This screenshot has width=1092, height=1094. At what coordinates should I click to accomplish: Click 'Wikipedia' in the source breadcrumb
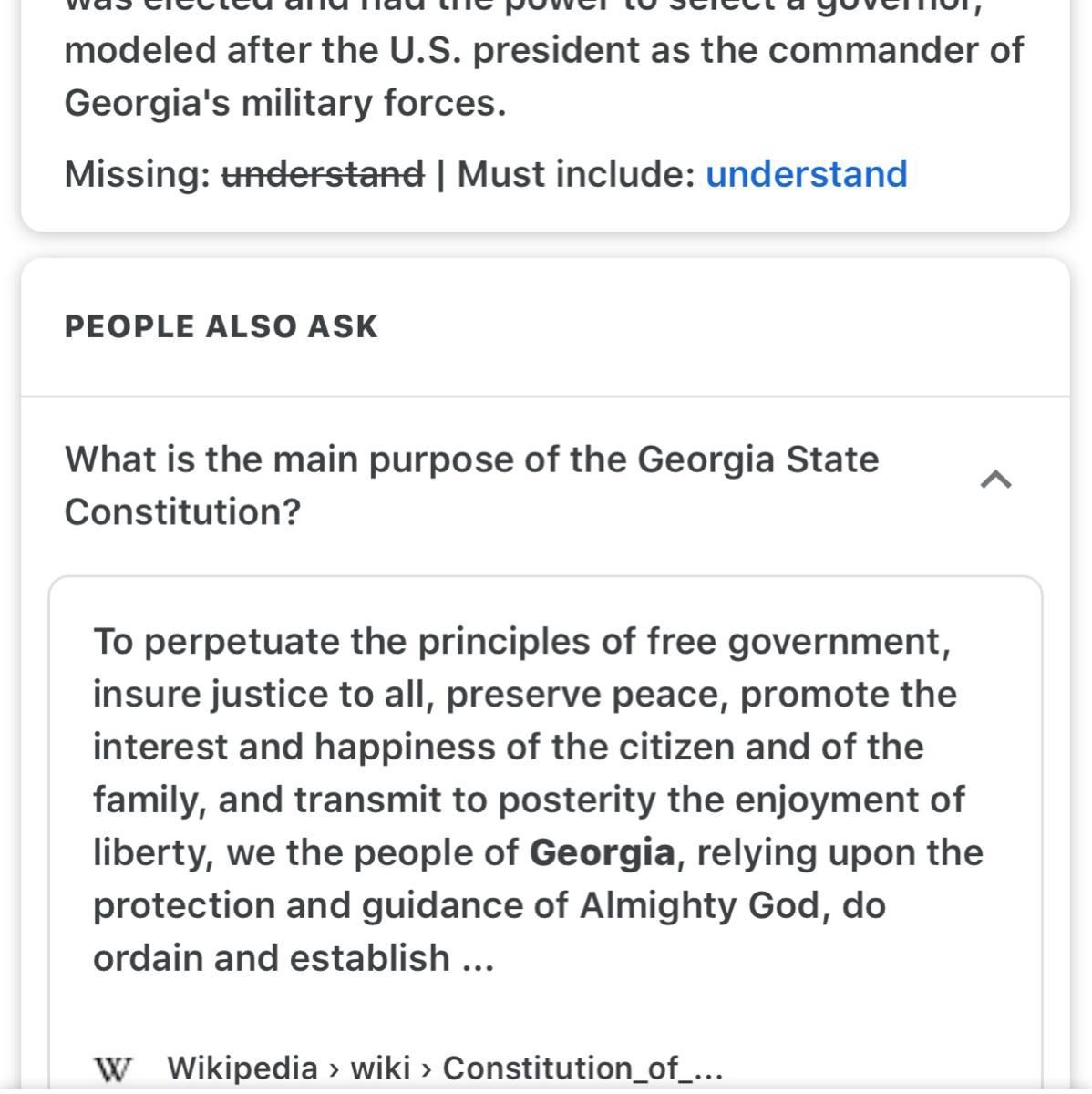(x=242, y=1068)
